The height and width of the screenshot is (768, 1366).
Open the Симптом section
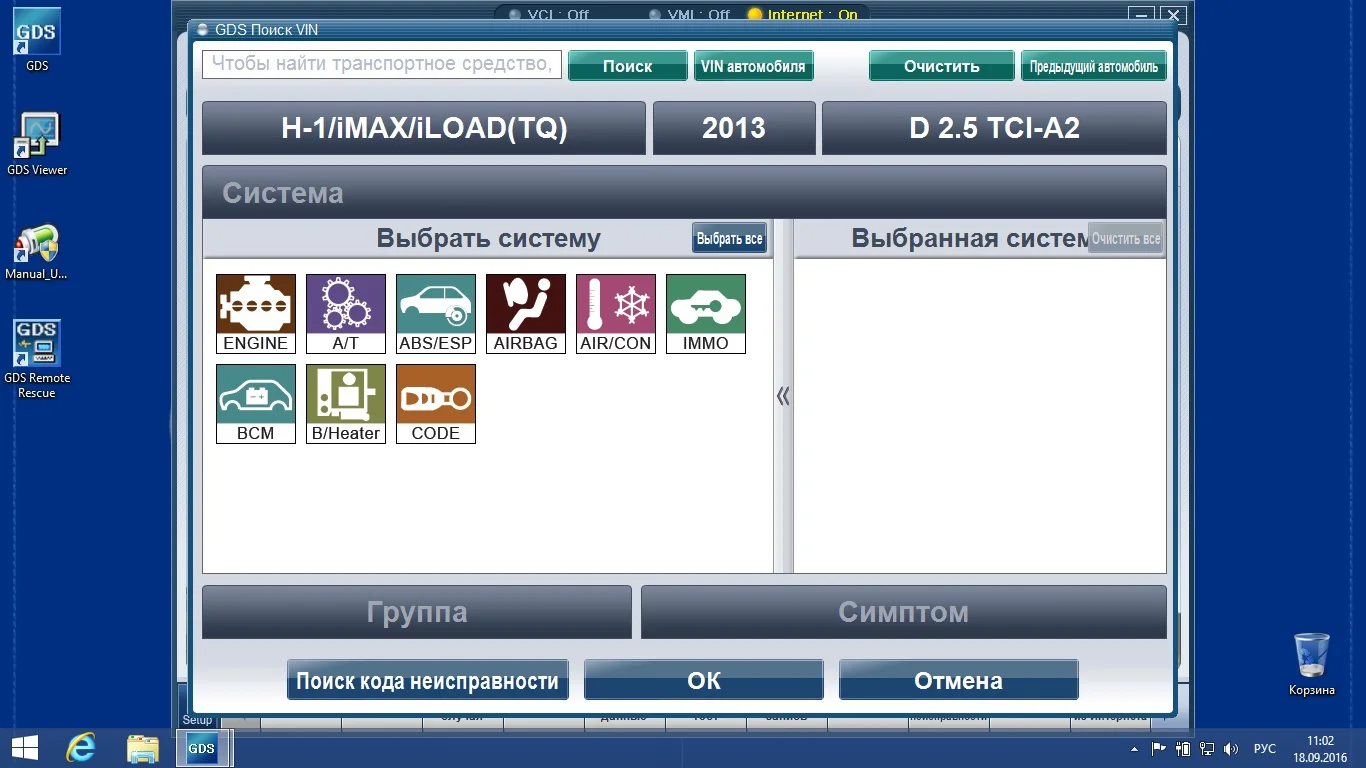[904, 612]
